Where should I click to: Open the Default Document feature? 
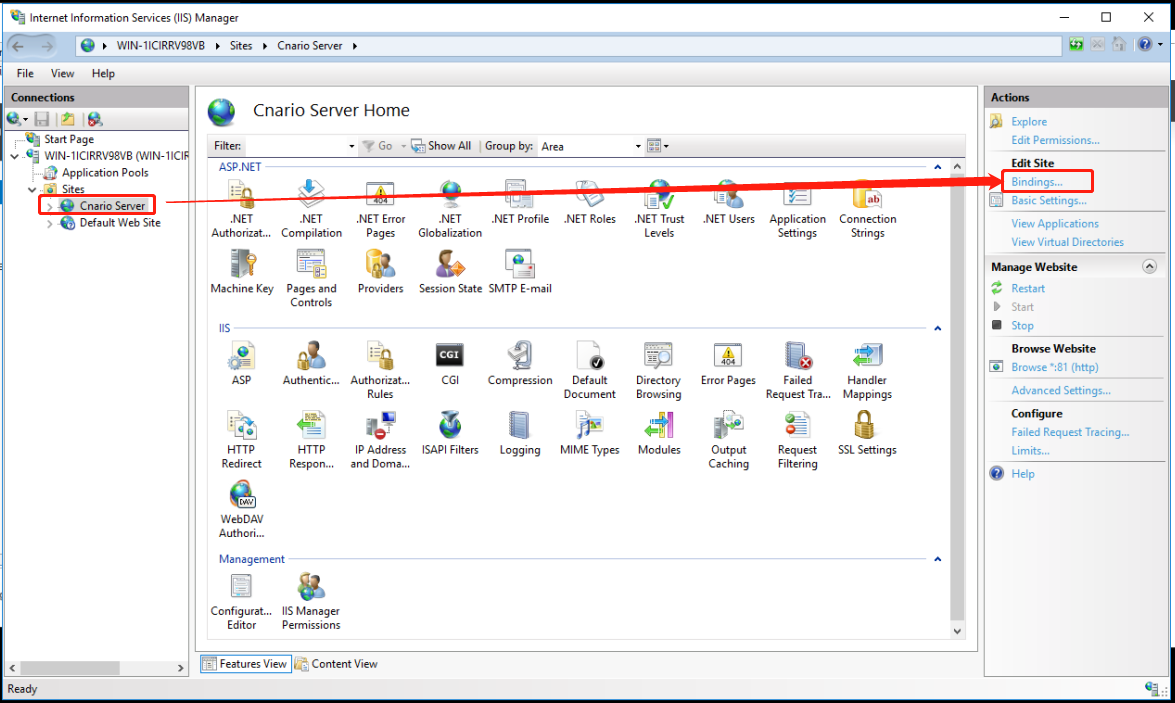[x=589, y=363]
